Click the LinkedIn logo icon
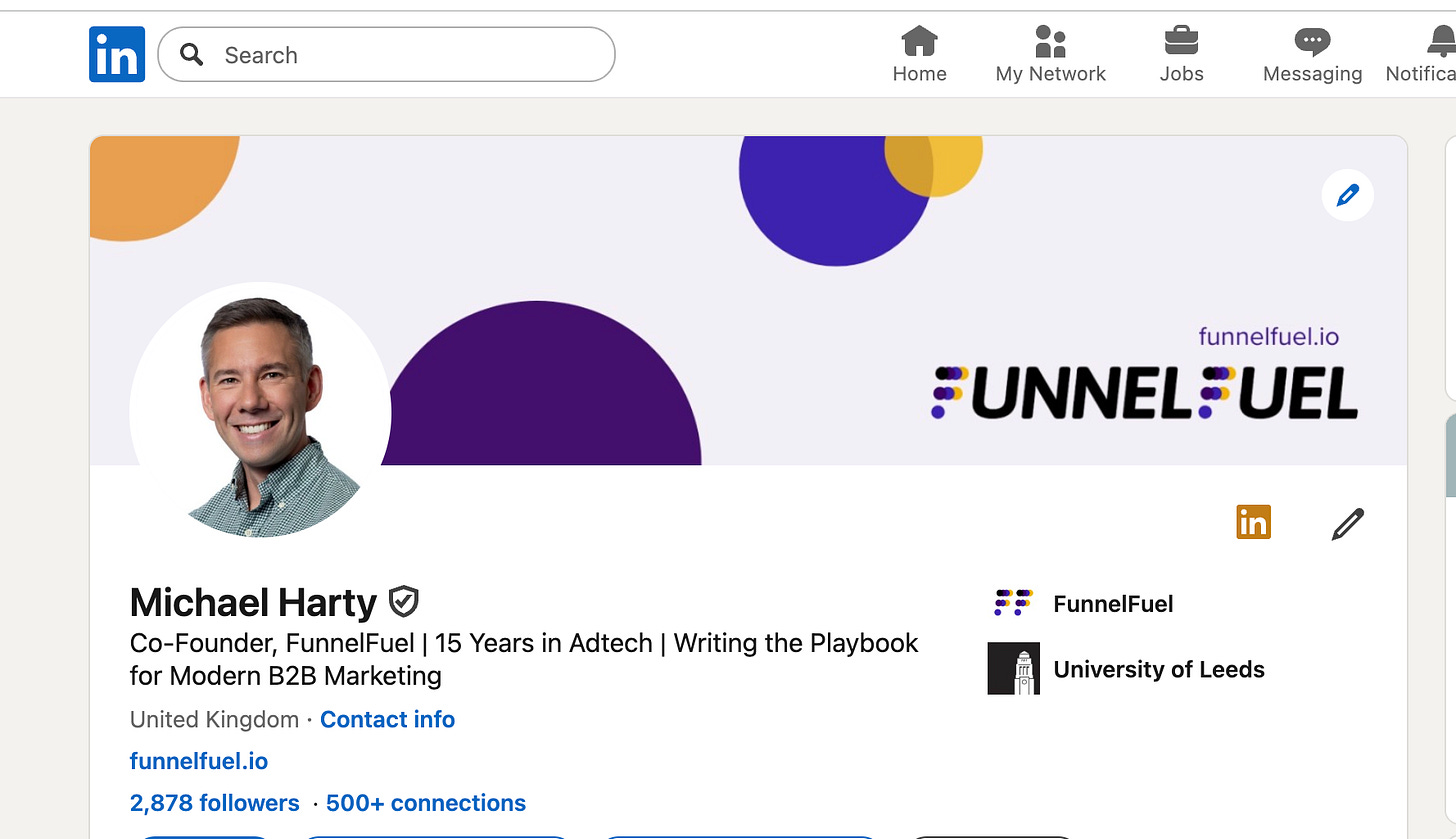Viewport: 1456px width, 839px height. [x=117, y=54]
